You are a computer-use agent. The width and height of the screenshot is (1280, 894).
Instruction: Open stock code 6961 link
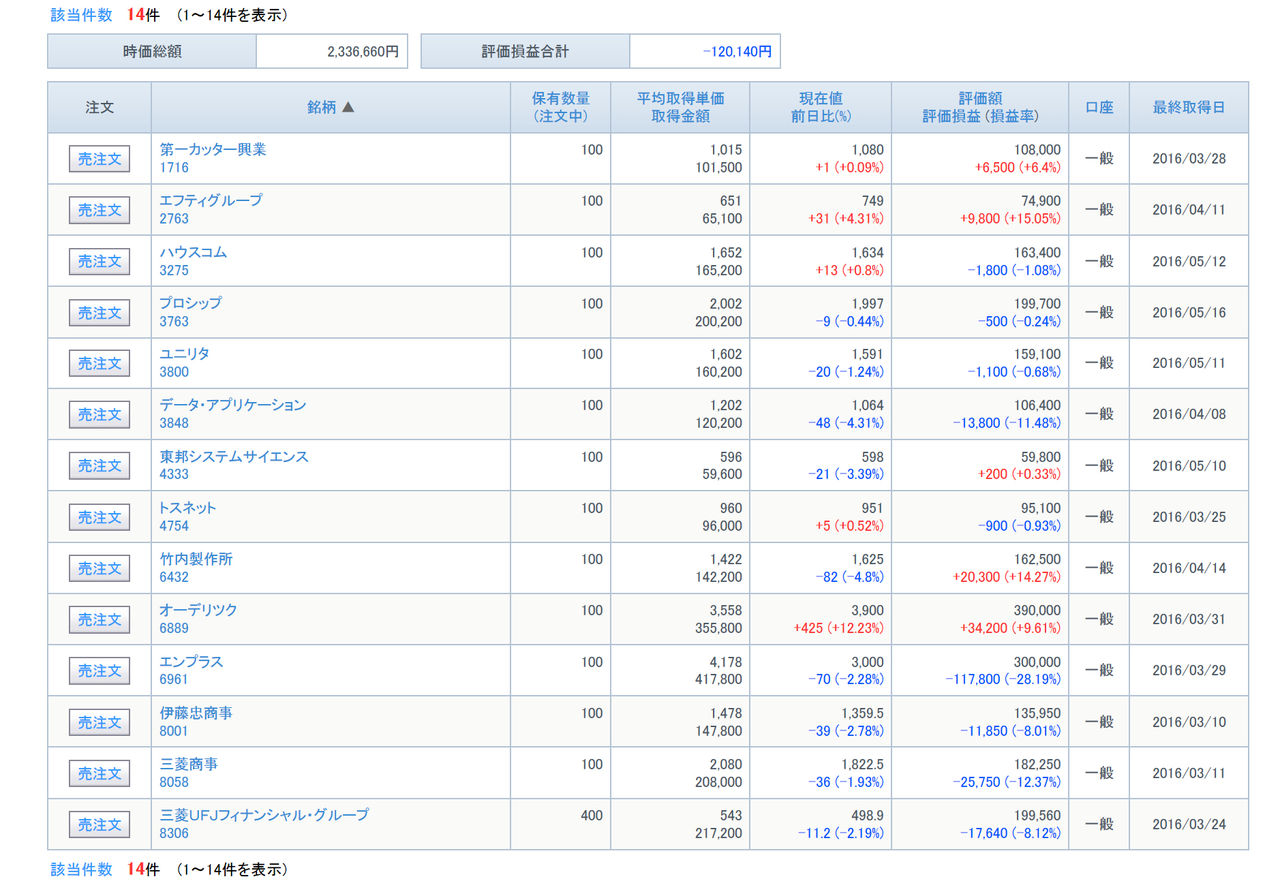[x=174, y=680]
